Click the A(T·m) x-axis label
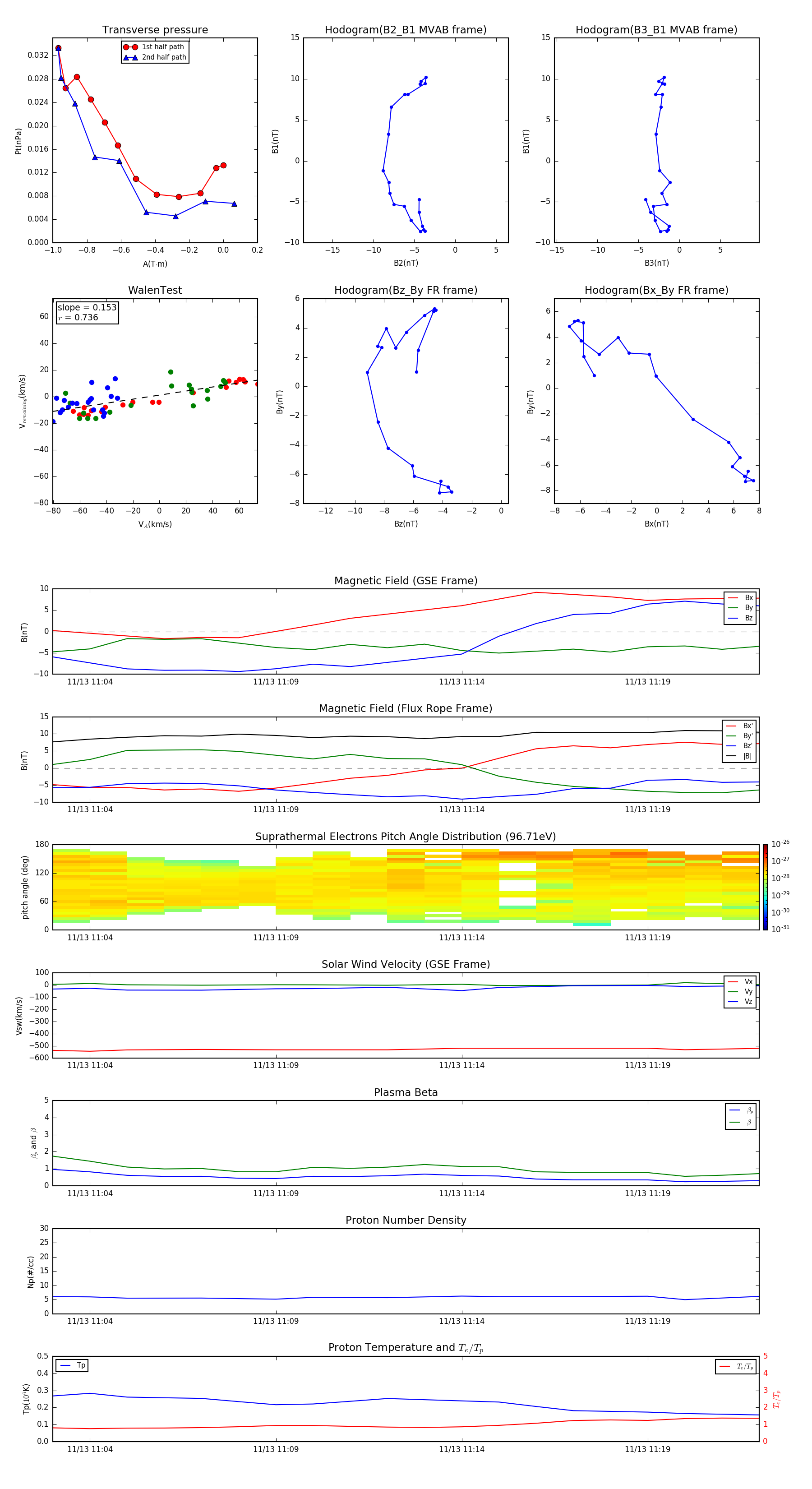This screenshot has width=812, height=1489. coord(155,264)
